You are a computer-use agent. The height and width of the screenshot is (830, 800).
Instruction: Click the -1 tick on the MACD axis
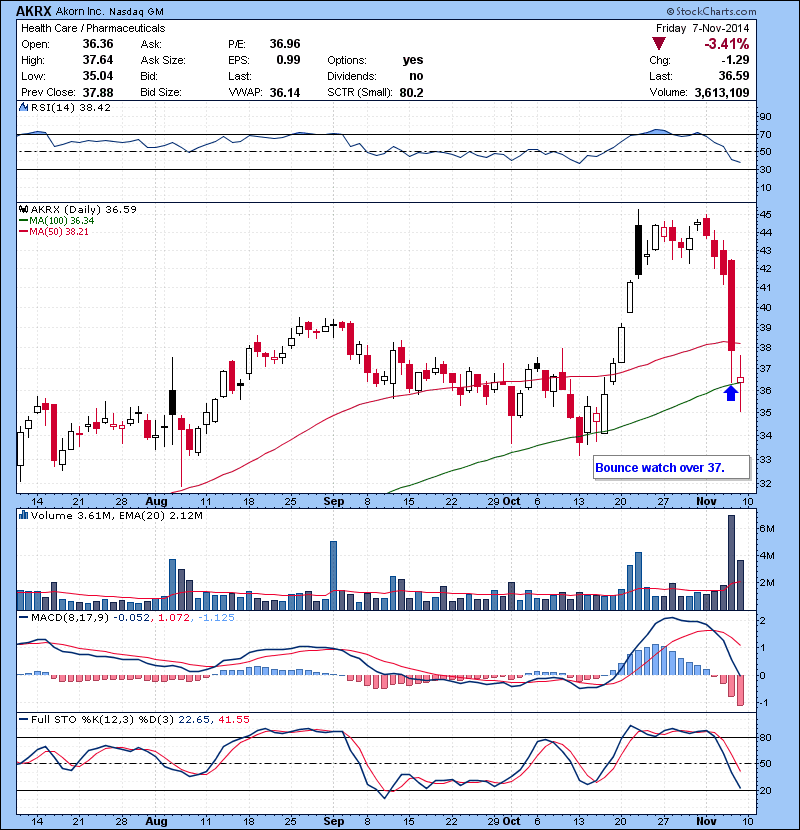(x=764, y=703)
